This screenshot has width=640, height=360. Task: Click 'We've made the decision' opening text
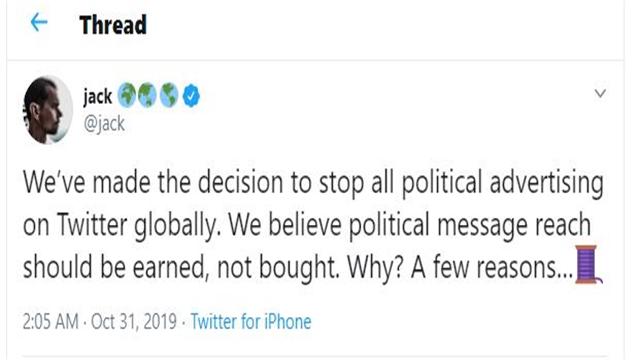tap(153, 183)
